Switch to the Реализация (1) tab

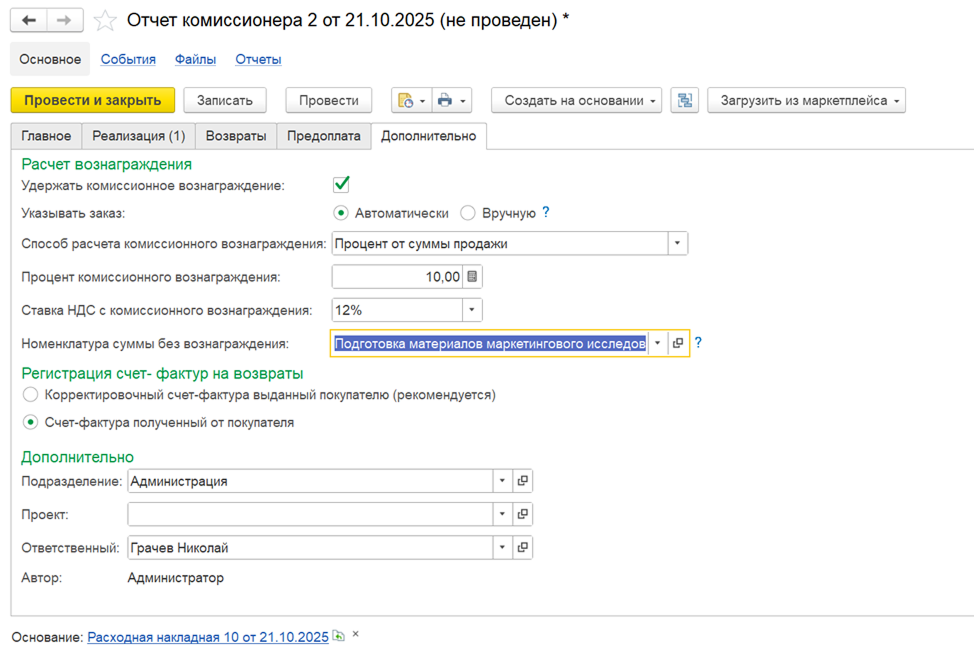139,136
